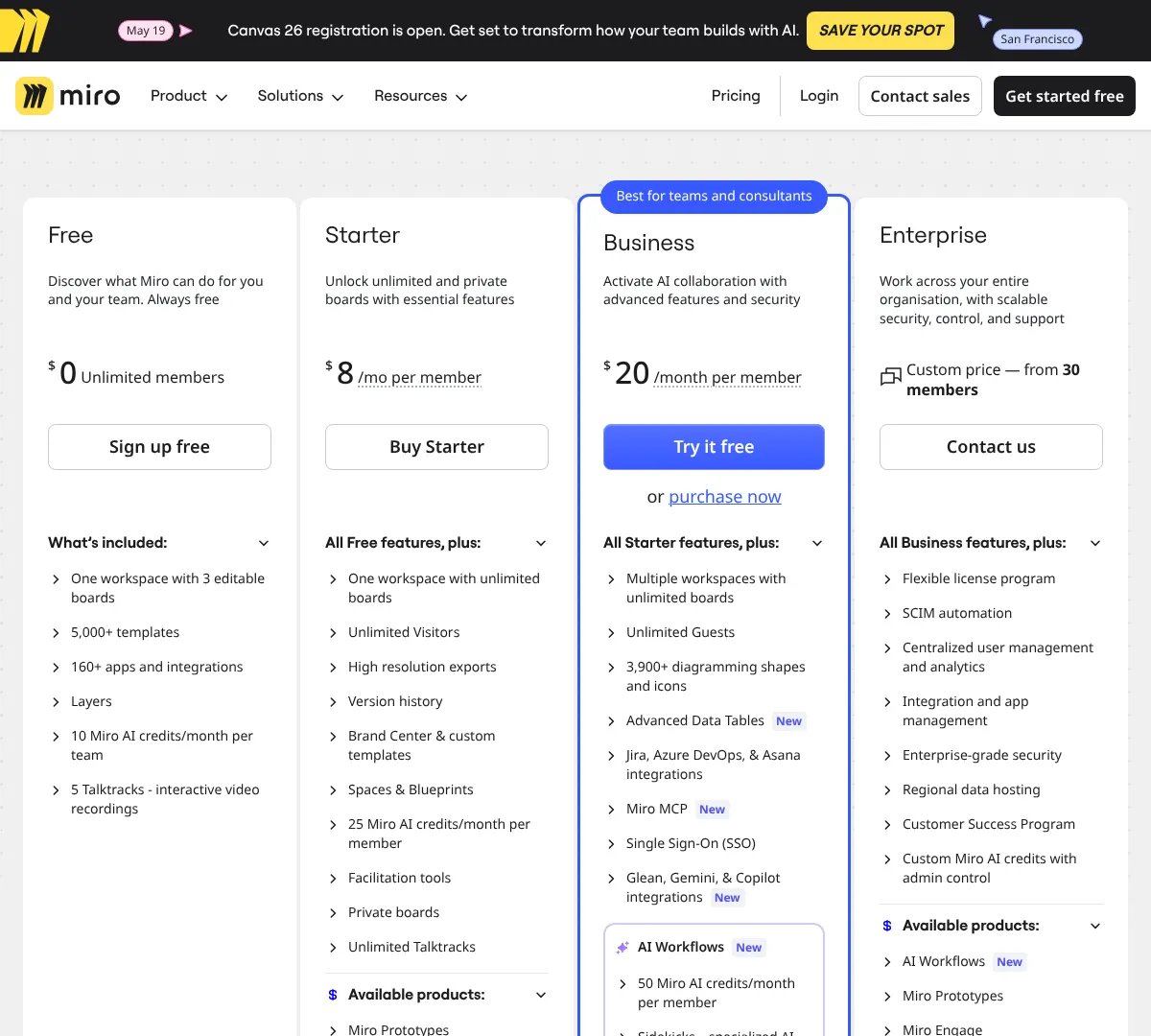Expand the Unlimited Guests item
The width and height of the screenshot is (1151, 1036).
(714, 632)
